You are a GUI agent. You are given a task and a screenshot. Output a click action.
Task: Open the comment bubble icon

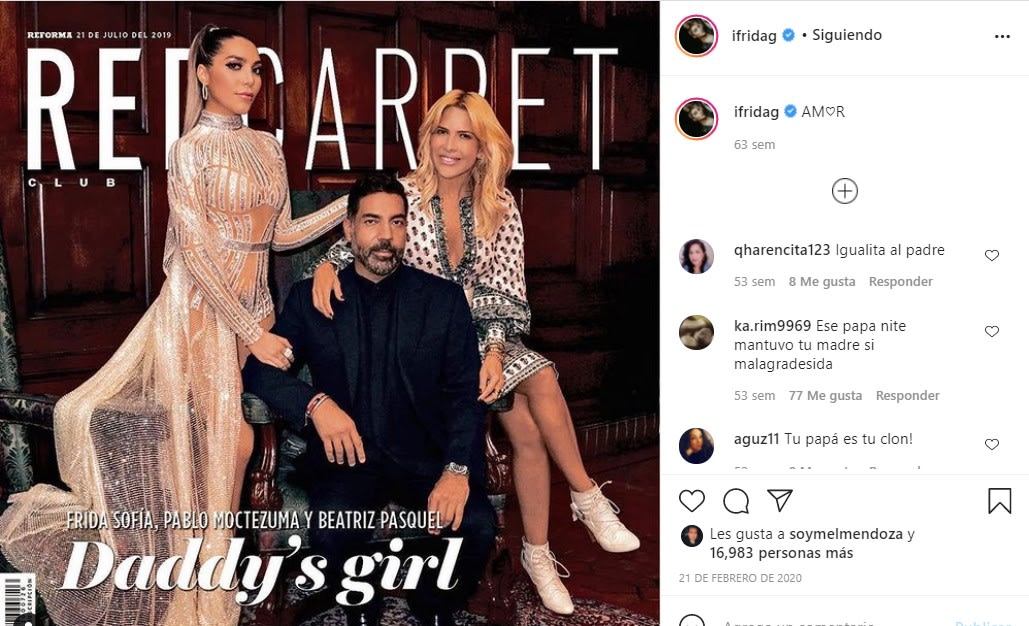click(x=736, y=501)
